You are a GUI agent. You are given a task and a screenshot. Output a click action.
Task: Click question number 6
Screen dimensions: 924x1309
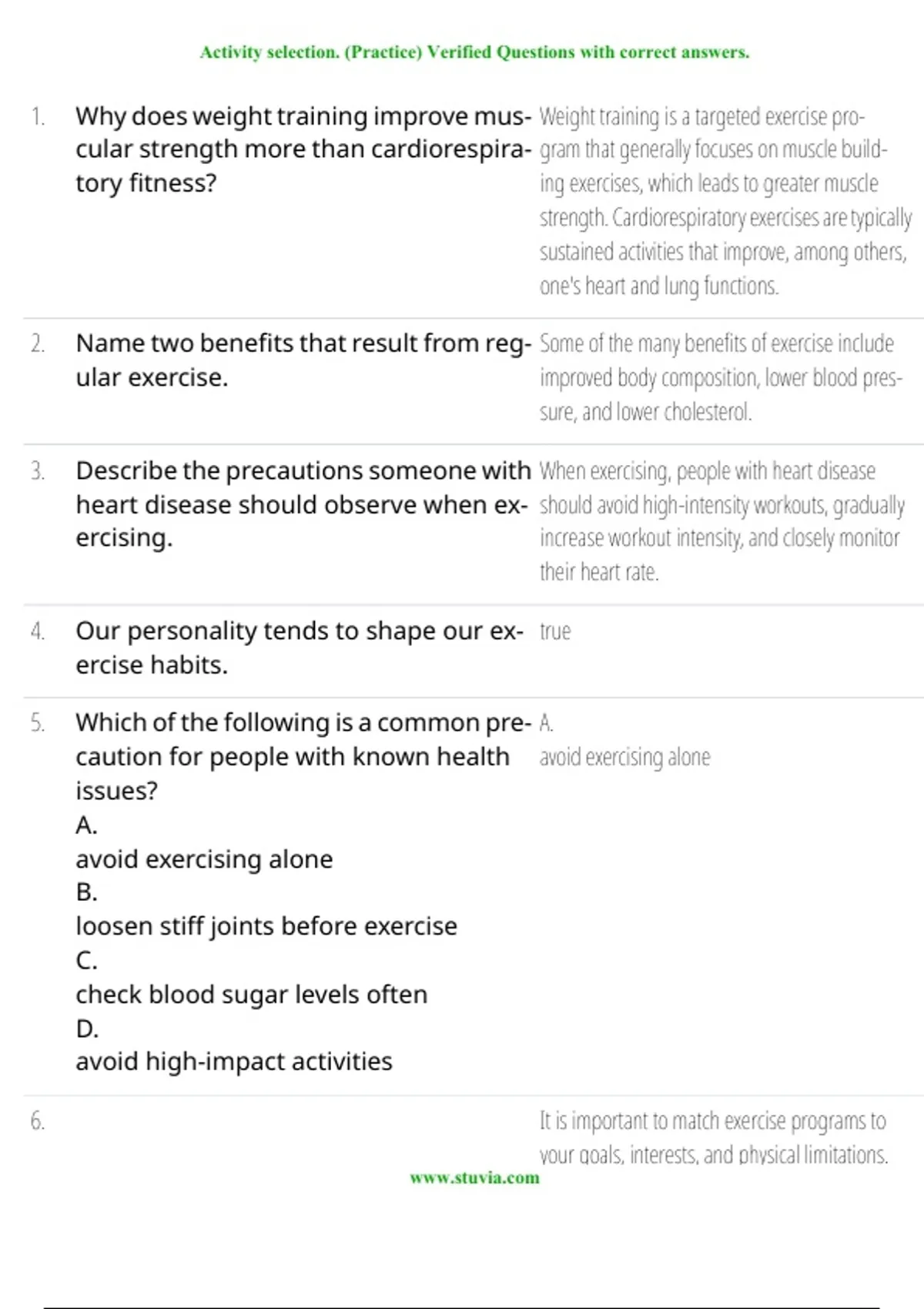pos(38,1121)
